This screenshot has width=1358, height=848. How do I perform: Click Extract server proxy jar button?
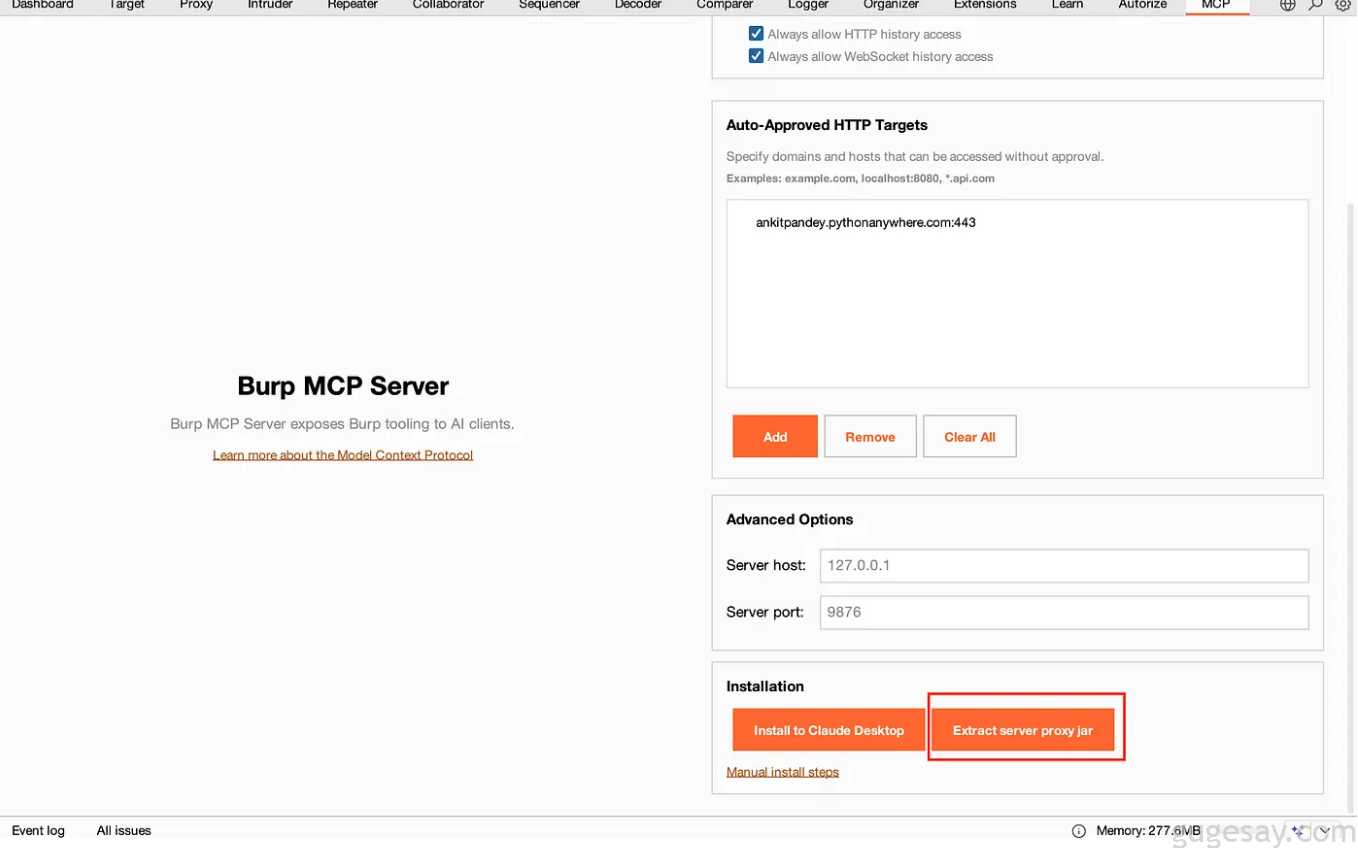point(1022,731)
